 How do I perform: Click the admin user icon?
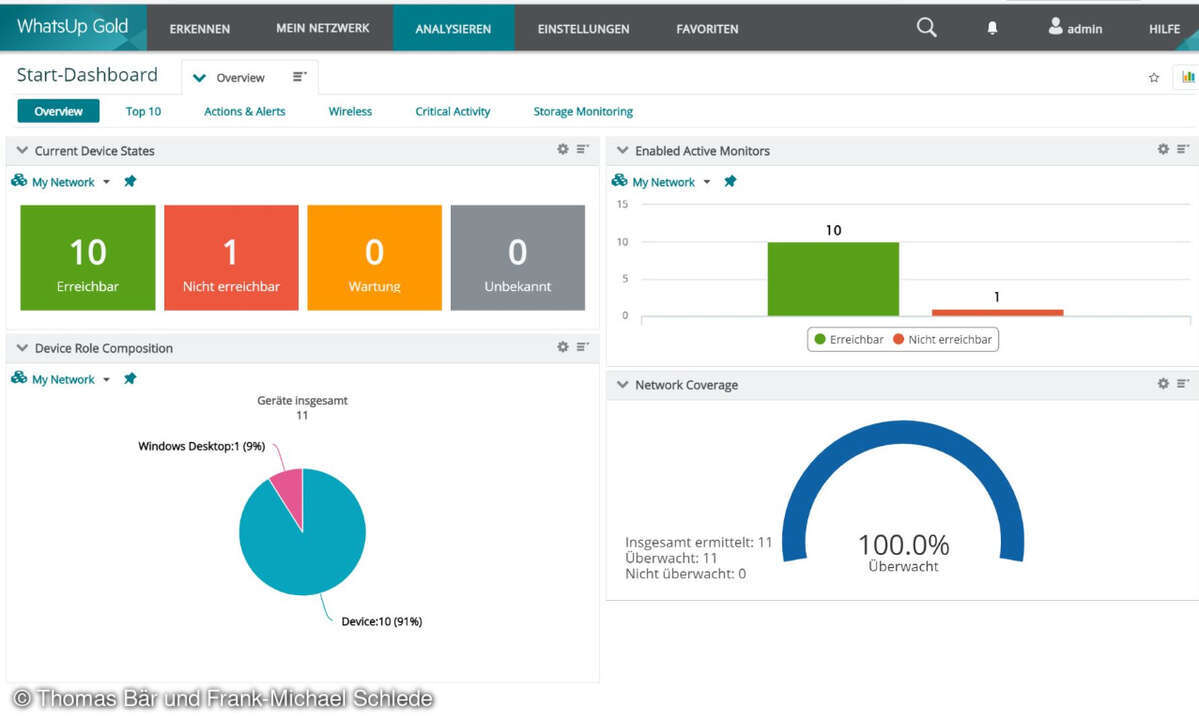1055,27
